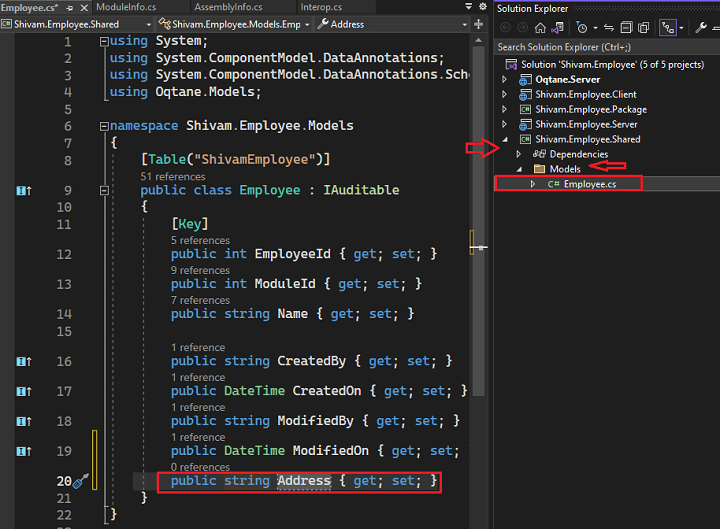This screenshot has width=720, height=529.
Task: Click the '51 references' CodeLens link
Action: click(172, 176)
